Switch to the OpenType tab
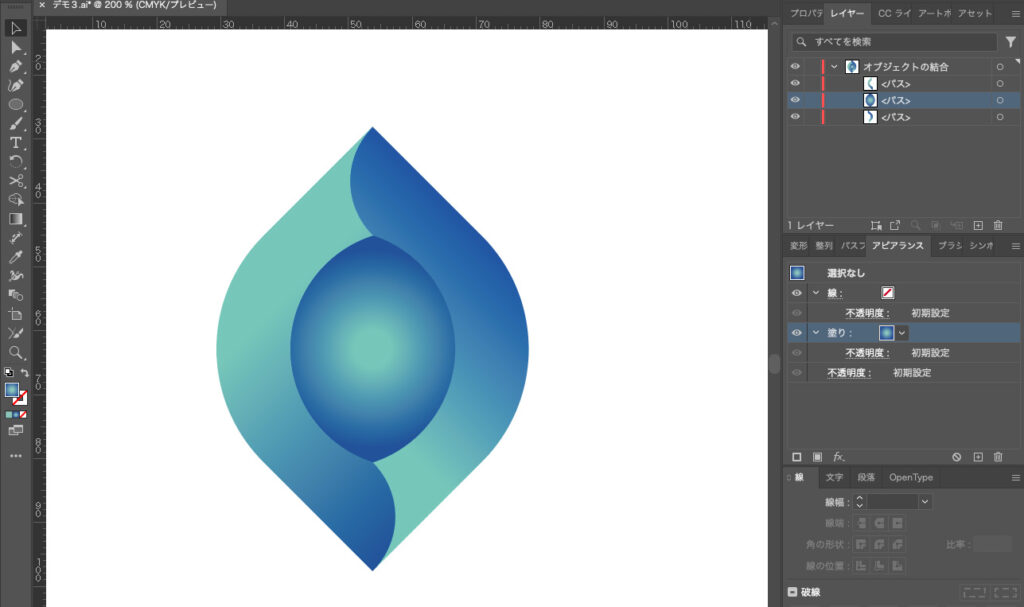The height and width of the screenshot is (607, 1024). pyautogui.click(x=910, y=478)
